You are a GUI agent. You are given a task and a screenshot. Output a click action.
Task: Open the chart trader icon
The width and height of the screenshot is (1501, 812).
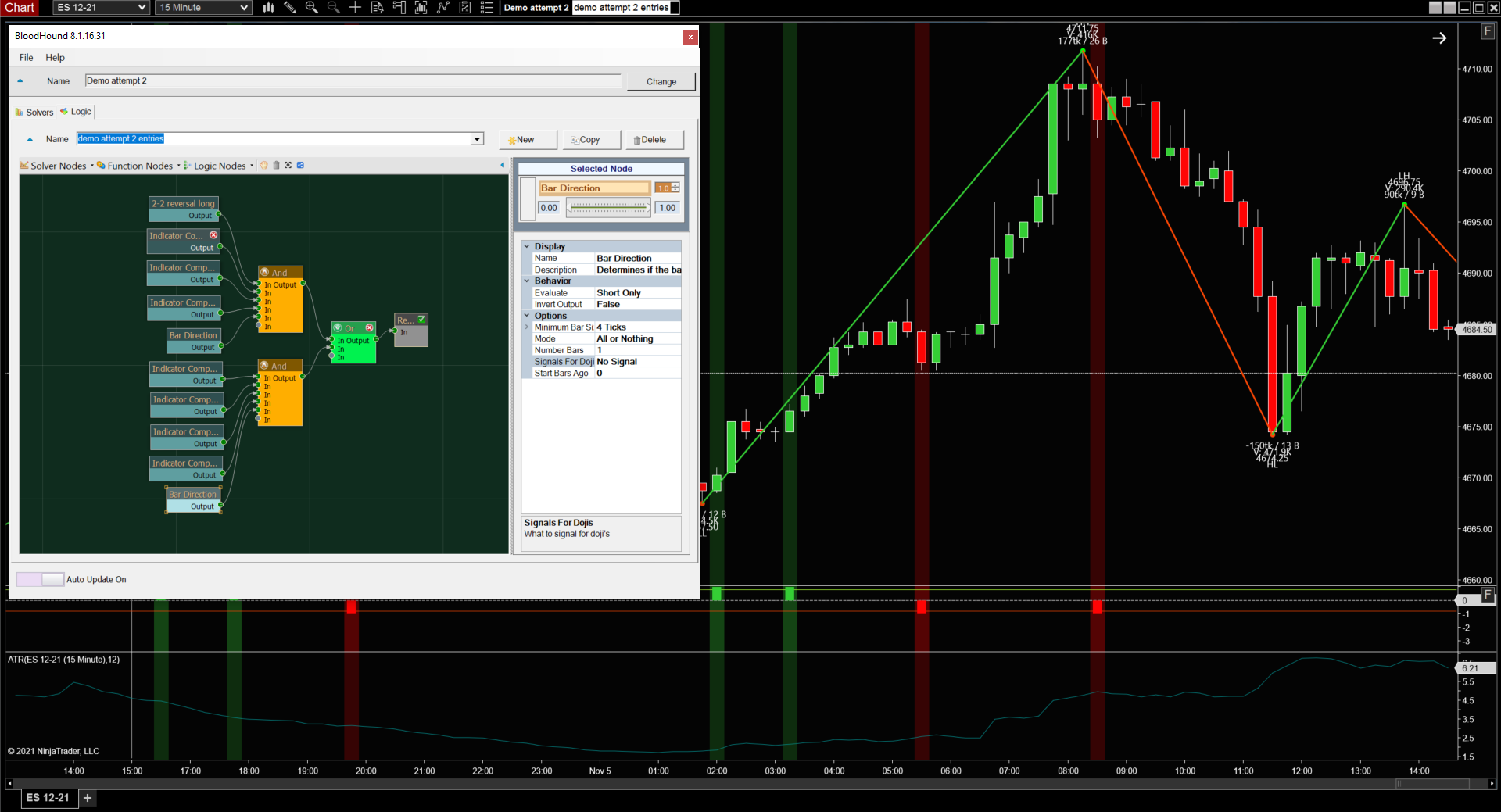[399, 8]
